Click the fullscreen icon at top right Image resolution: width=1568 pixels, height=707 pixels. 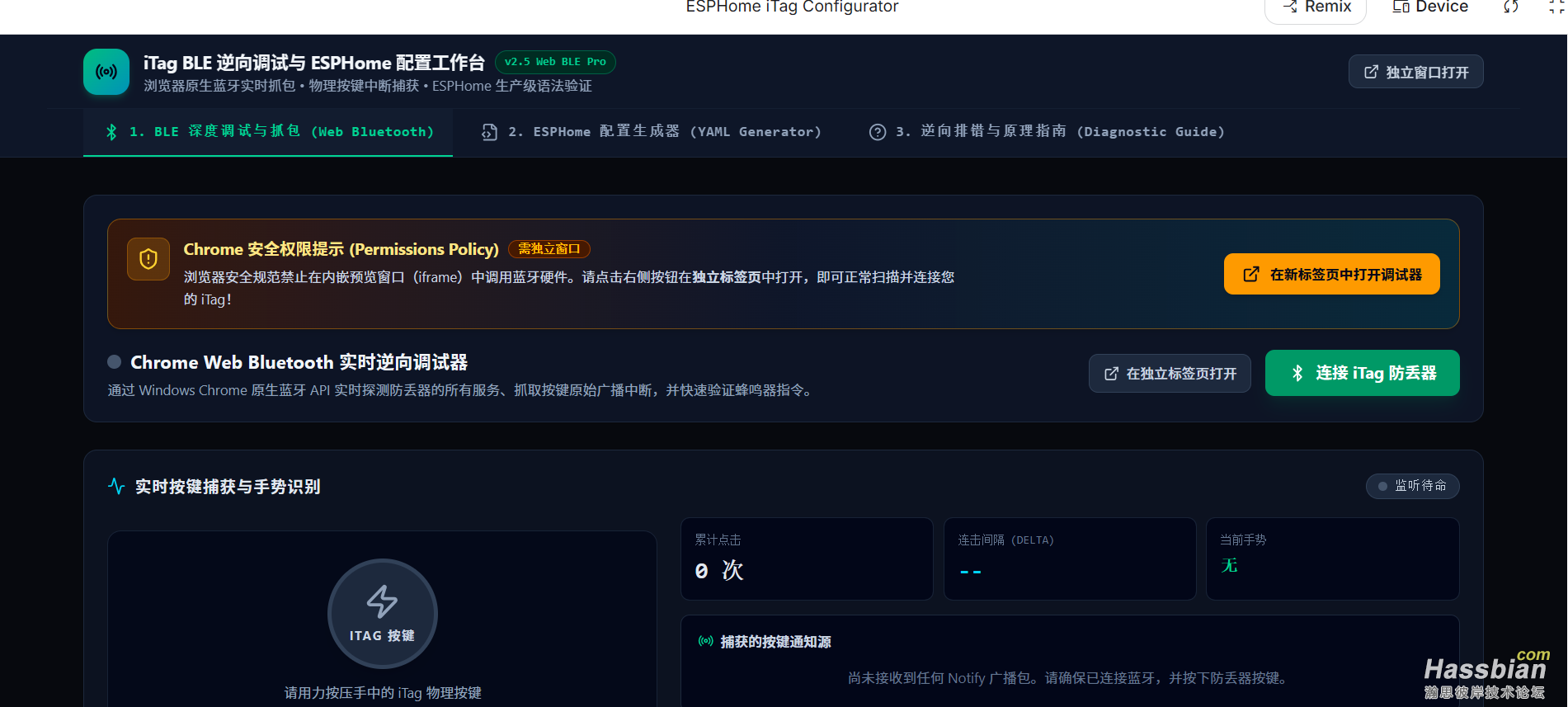pos(1557,7)
